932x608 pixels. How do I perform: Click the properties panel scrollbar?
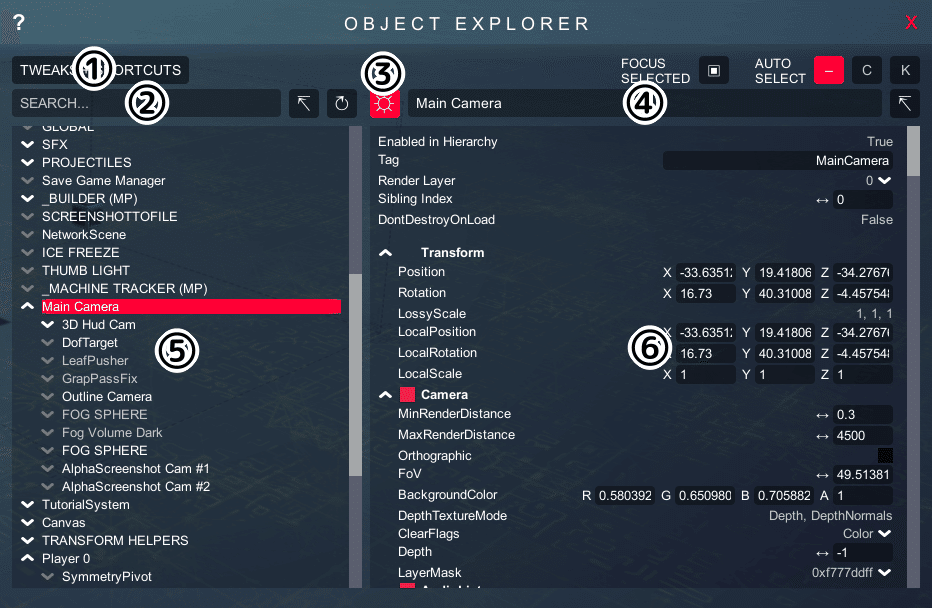pos(914,151)
